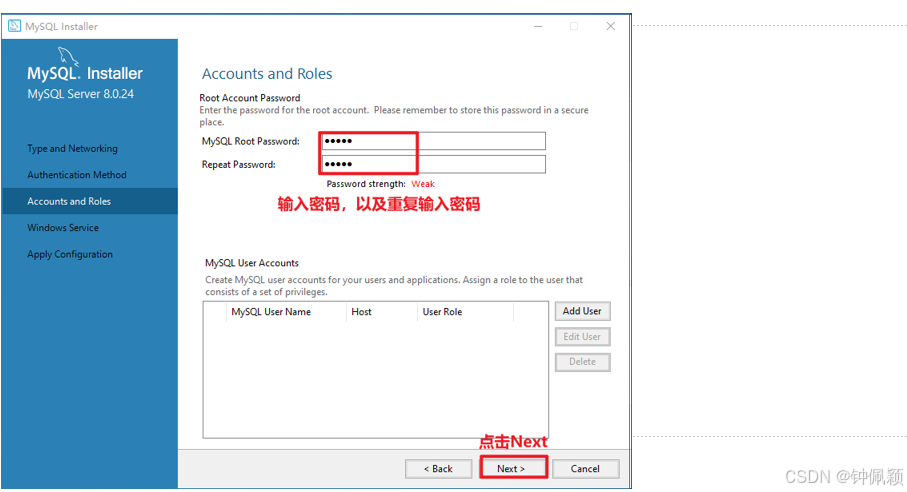Screen dimensions: 907x492
Task: Click the 'MySQL User Accounts' label
Action: 252,263
